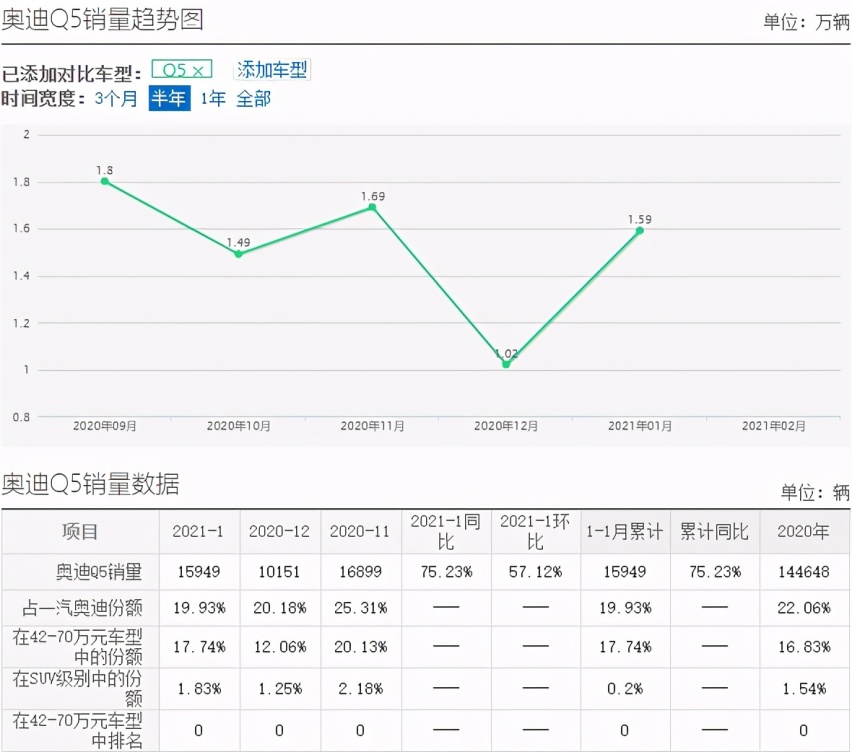Screen dimensions: 852x752
Task: Click the 22.06% cell
Action: tap(804, 607)
